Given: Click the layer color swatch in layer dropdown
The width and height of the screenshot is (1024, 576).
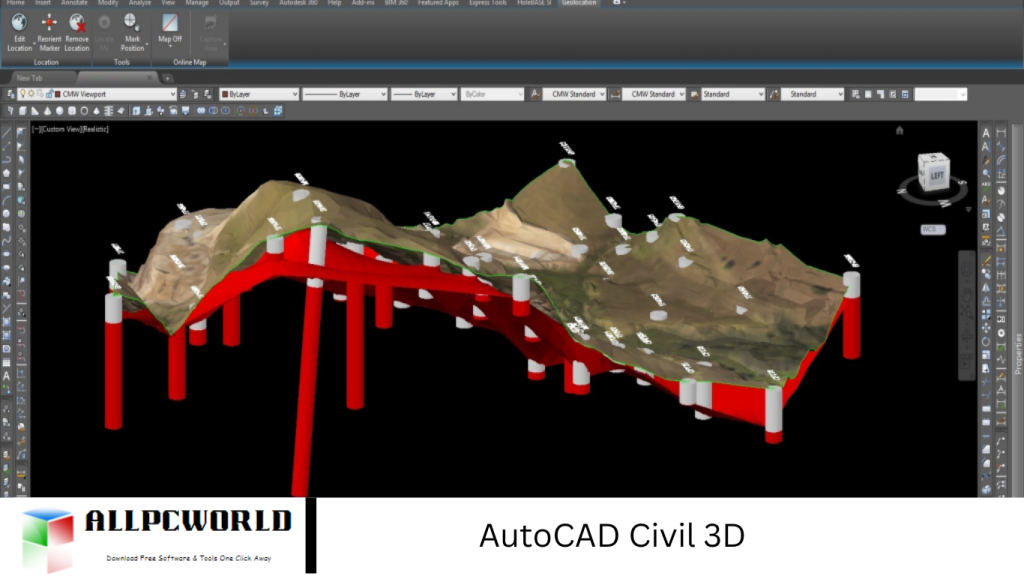Looking at the screenshot, I should [x=57, y=94].
